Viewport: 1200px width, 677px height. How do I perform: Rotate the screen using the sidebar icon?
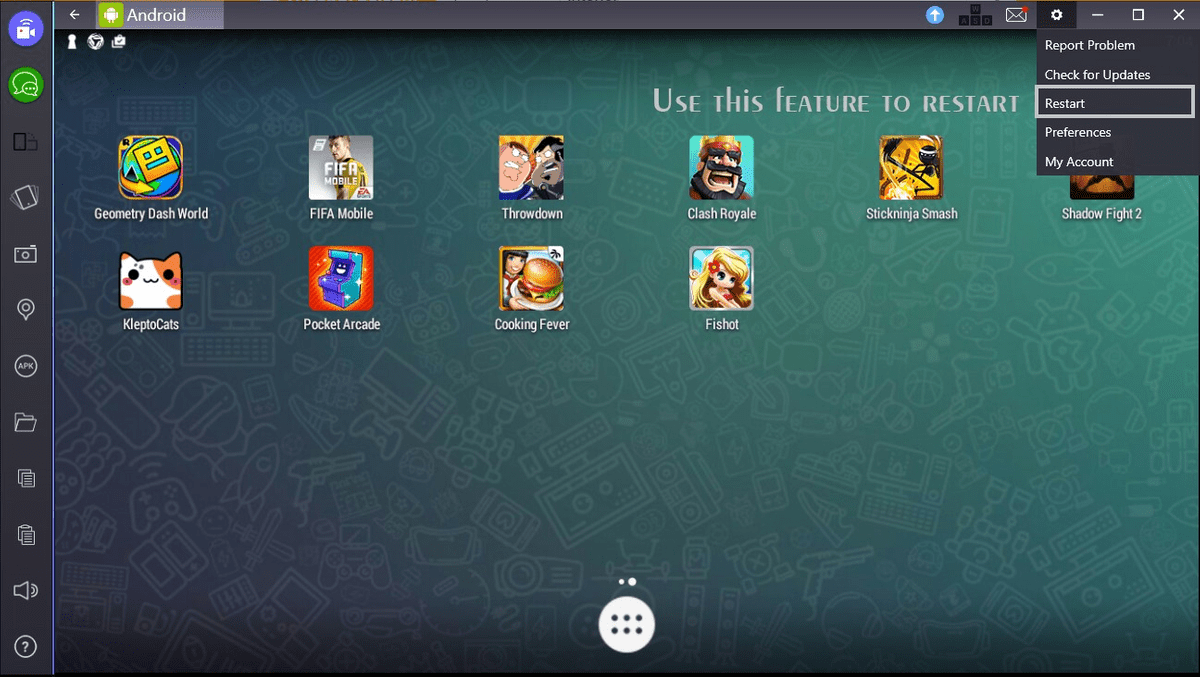tap(25, 141)
